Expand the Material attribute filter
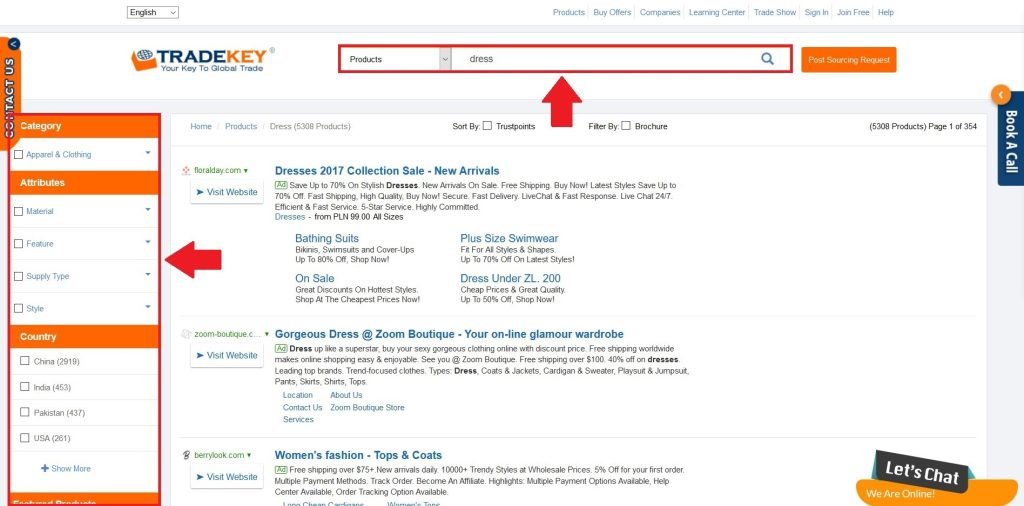The image size is (1024, 506). pos(148,210)
